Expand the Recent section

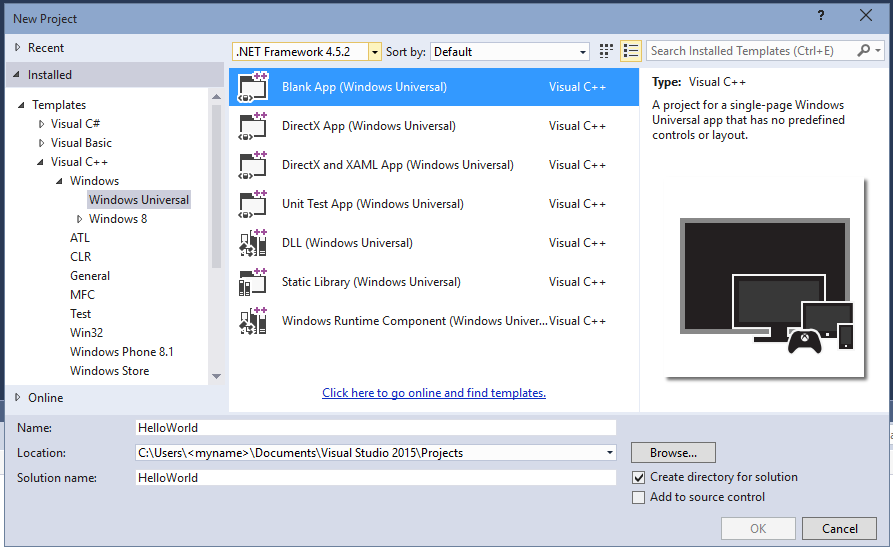[x=18, y=48]
